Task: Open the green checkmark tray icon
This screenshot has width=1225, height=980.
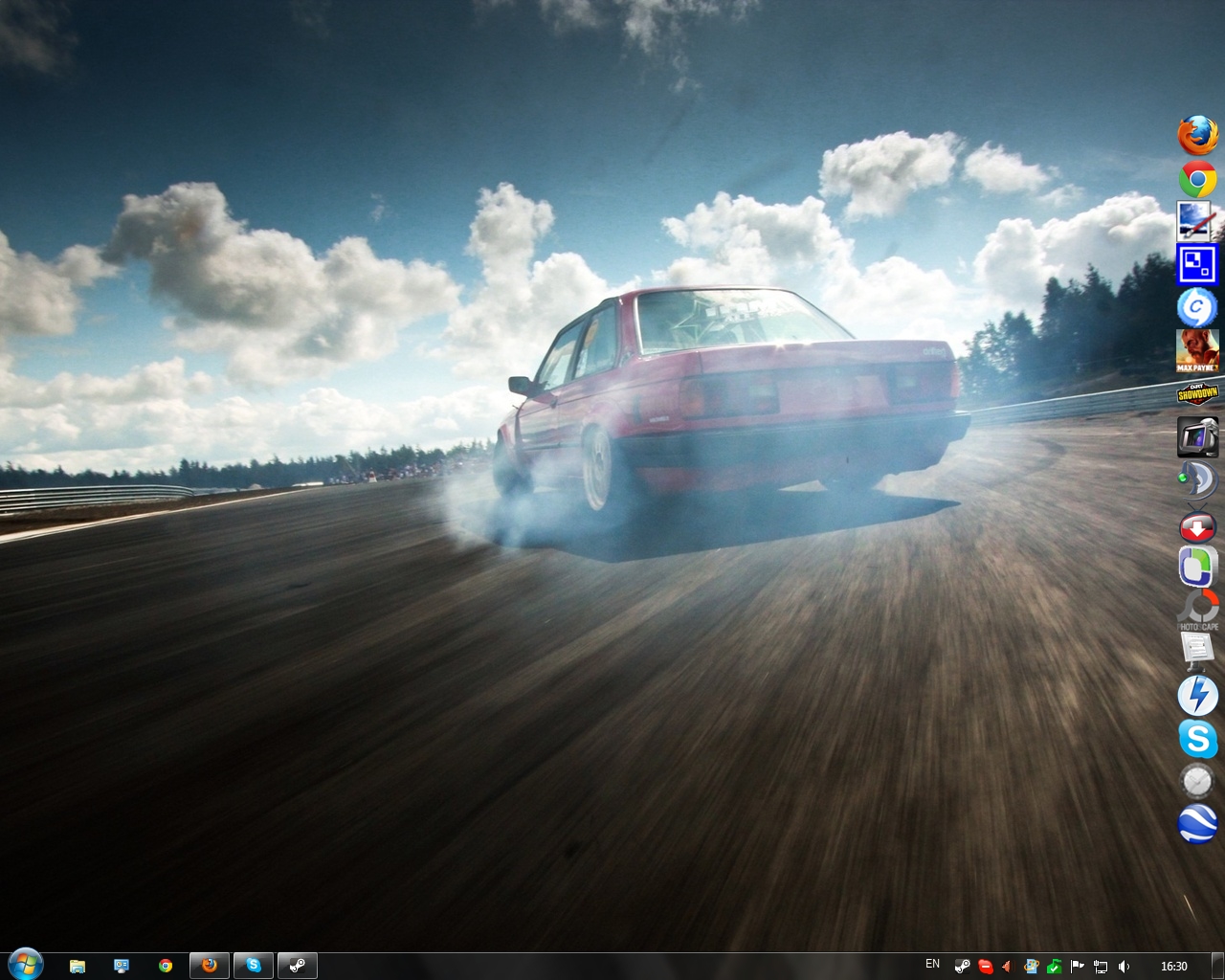Action: (1054, 967)
